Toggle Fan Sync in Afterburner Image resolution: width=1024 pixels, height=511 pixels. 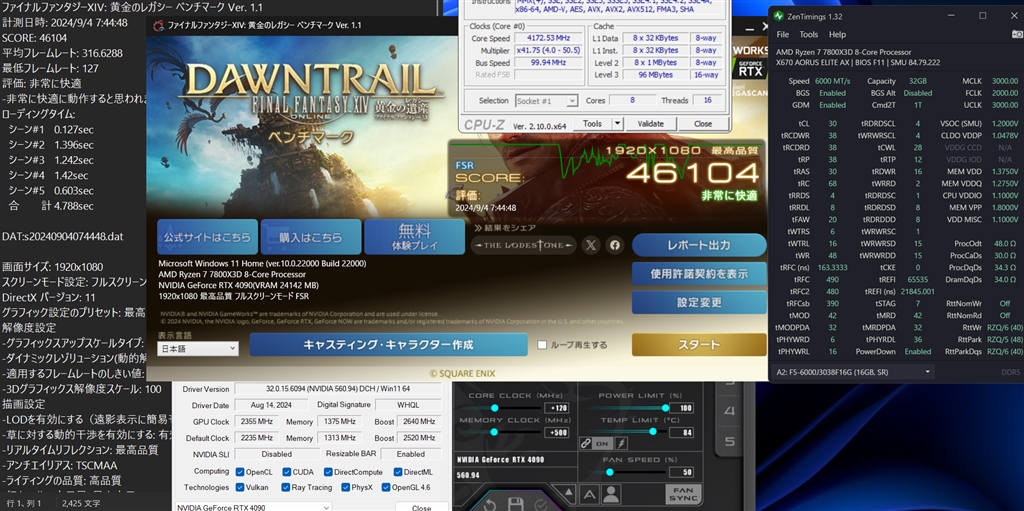[x=683, y=493]
